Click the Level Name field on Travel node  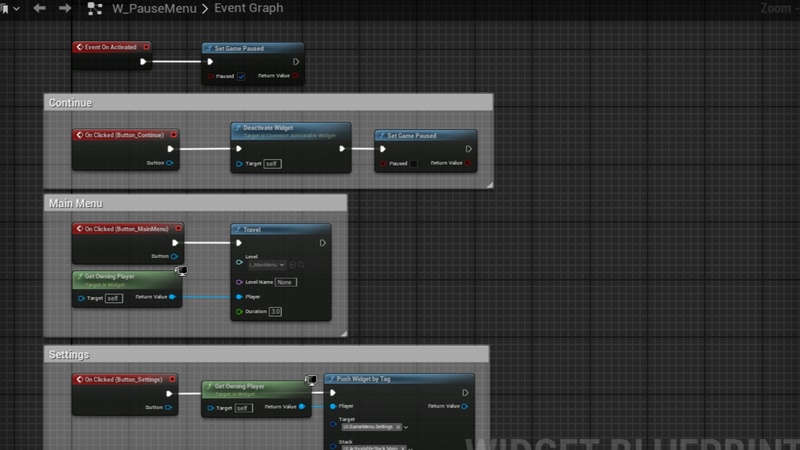pos(286,282)
